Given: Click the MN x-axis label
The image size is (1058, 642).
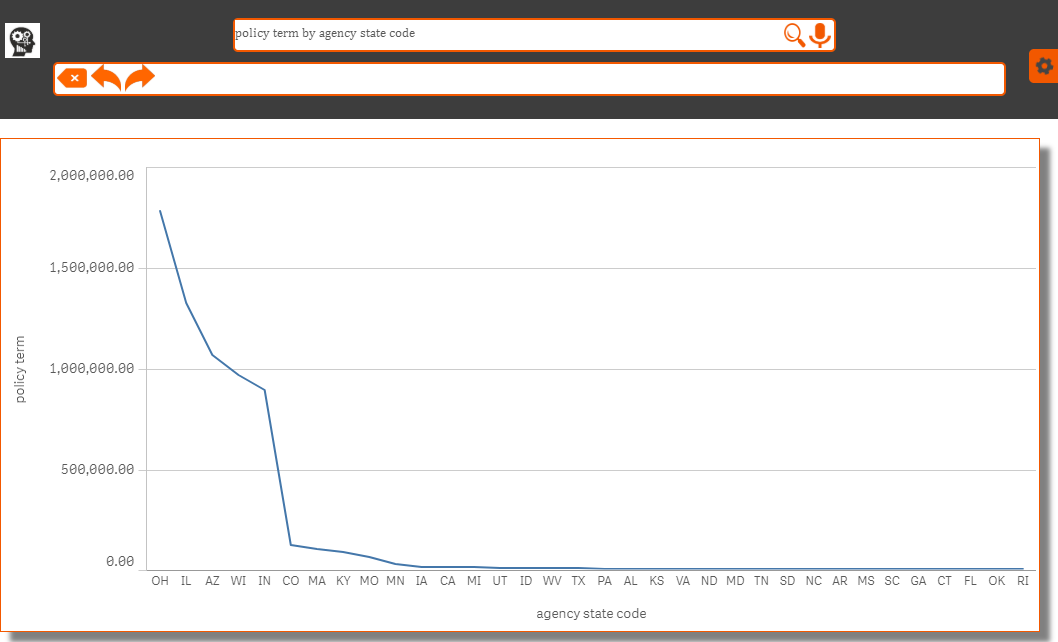Looking at the screenshot, I should click(395, 581).
